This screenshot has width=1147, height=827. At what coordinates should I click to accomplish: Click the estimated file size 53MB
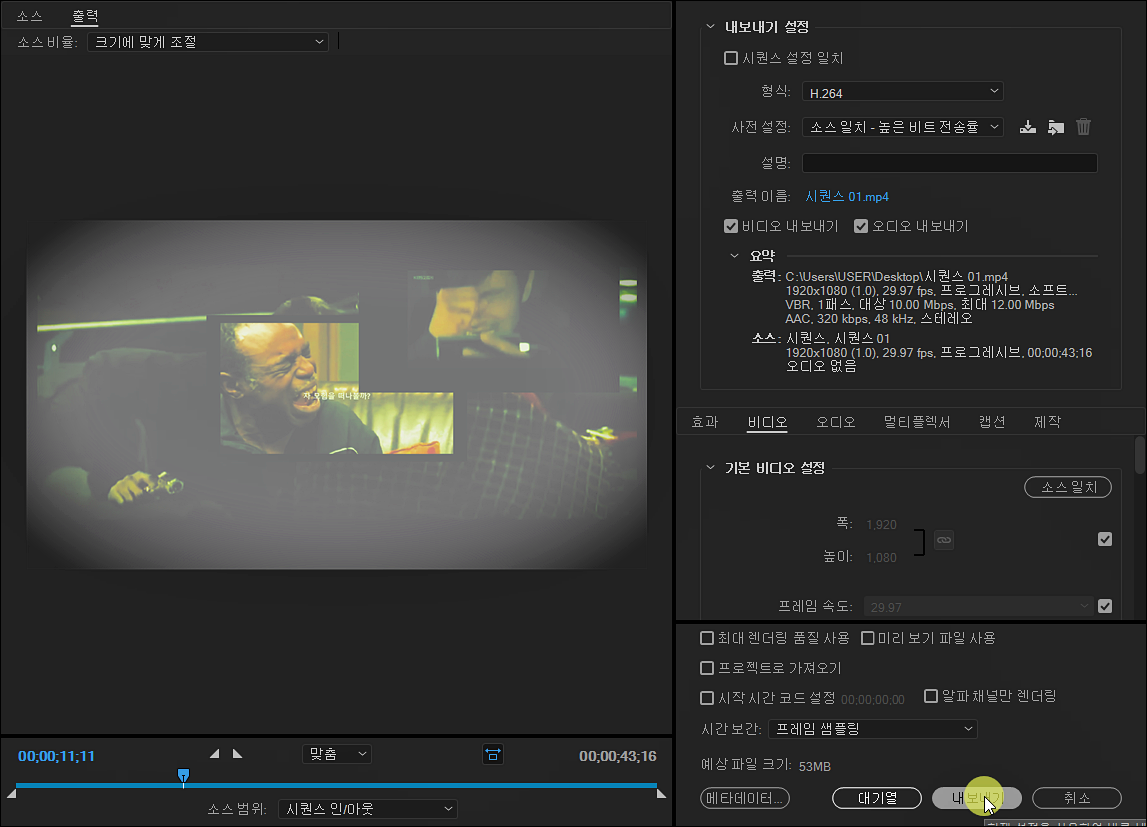click(814, 766)
